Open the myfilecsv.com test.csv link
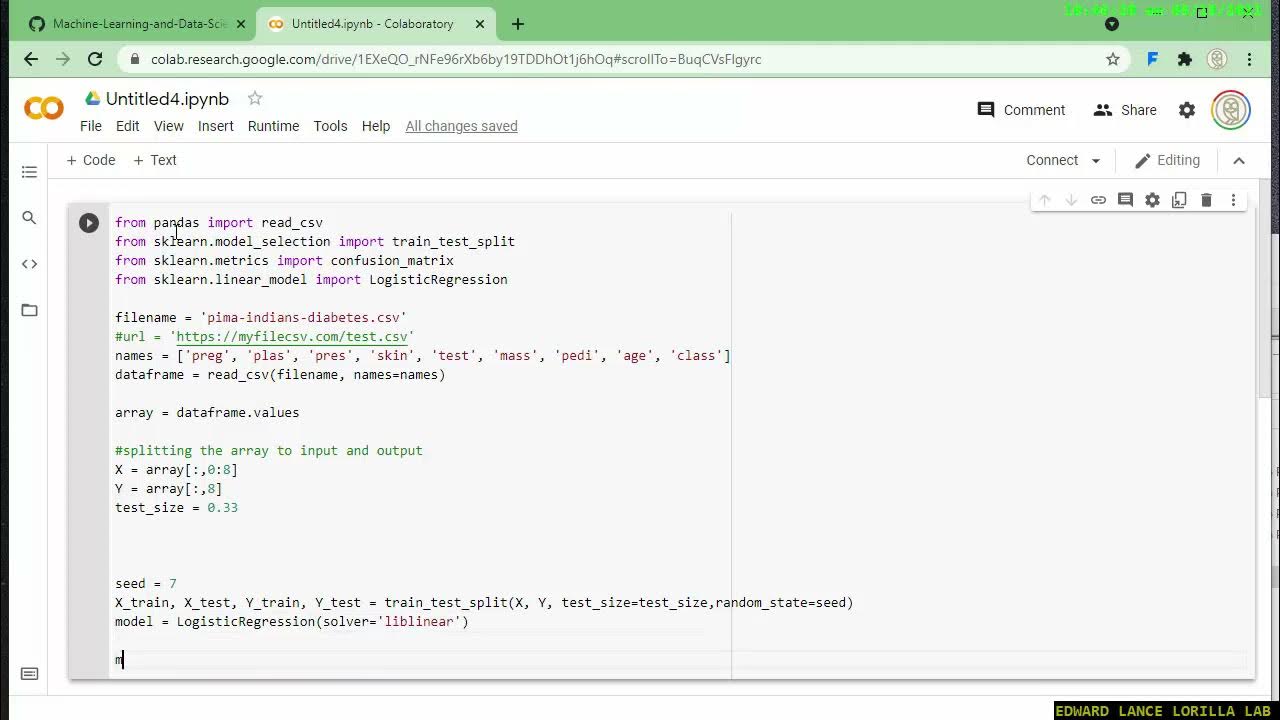 click(x=292, y=337)
